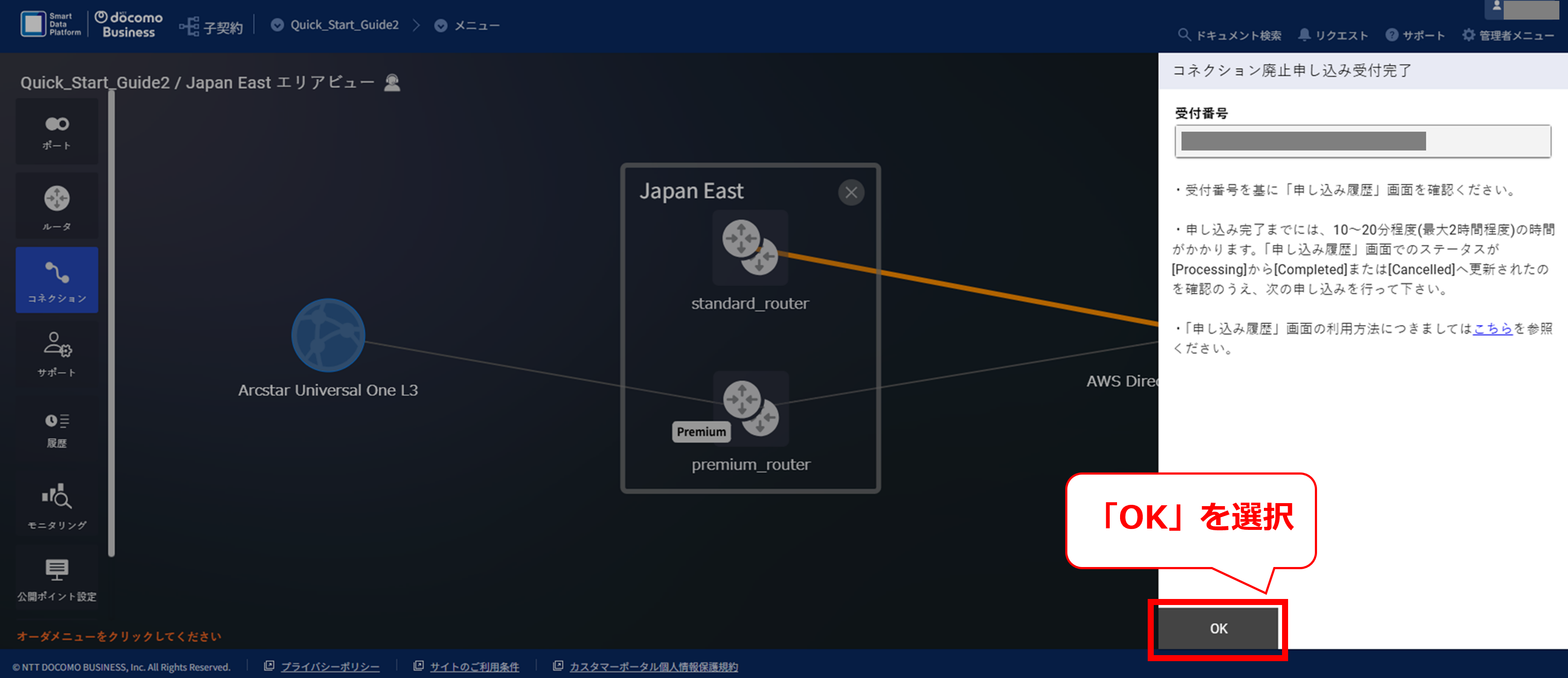Expand the メニュー dropdown in header
Viewport: 1568px width, 678px height.
[x=441, y=25]
